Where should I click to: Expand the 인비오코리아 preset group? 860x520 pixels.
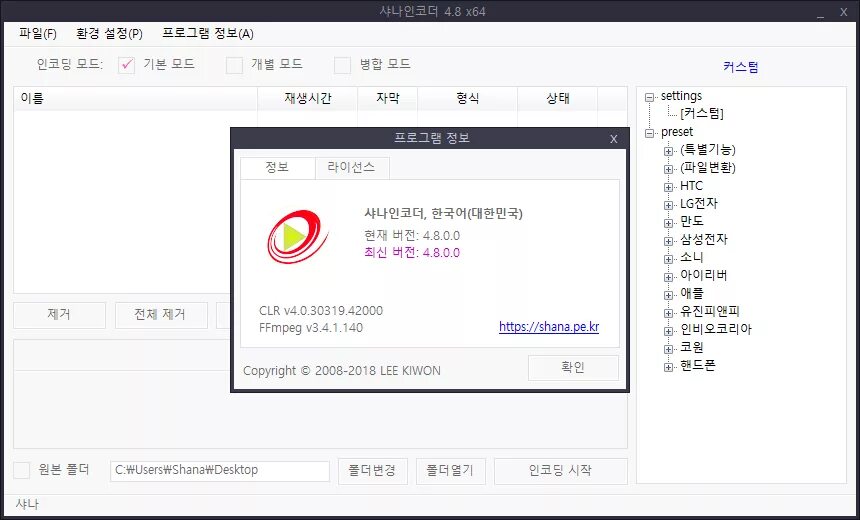coord(668,331)
